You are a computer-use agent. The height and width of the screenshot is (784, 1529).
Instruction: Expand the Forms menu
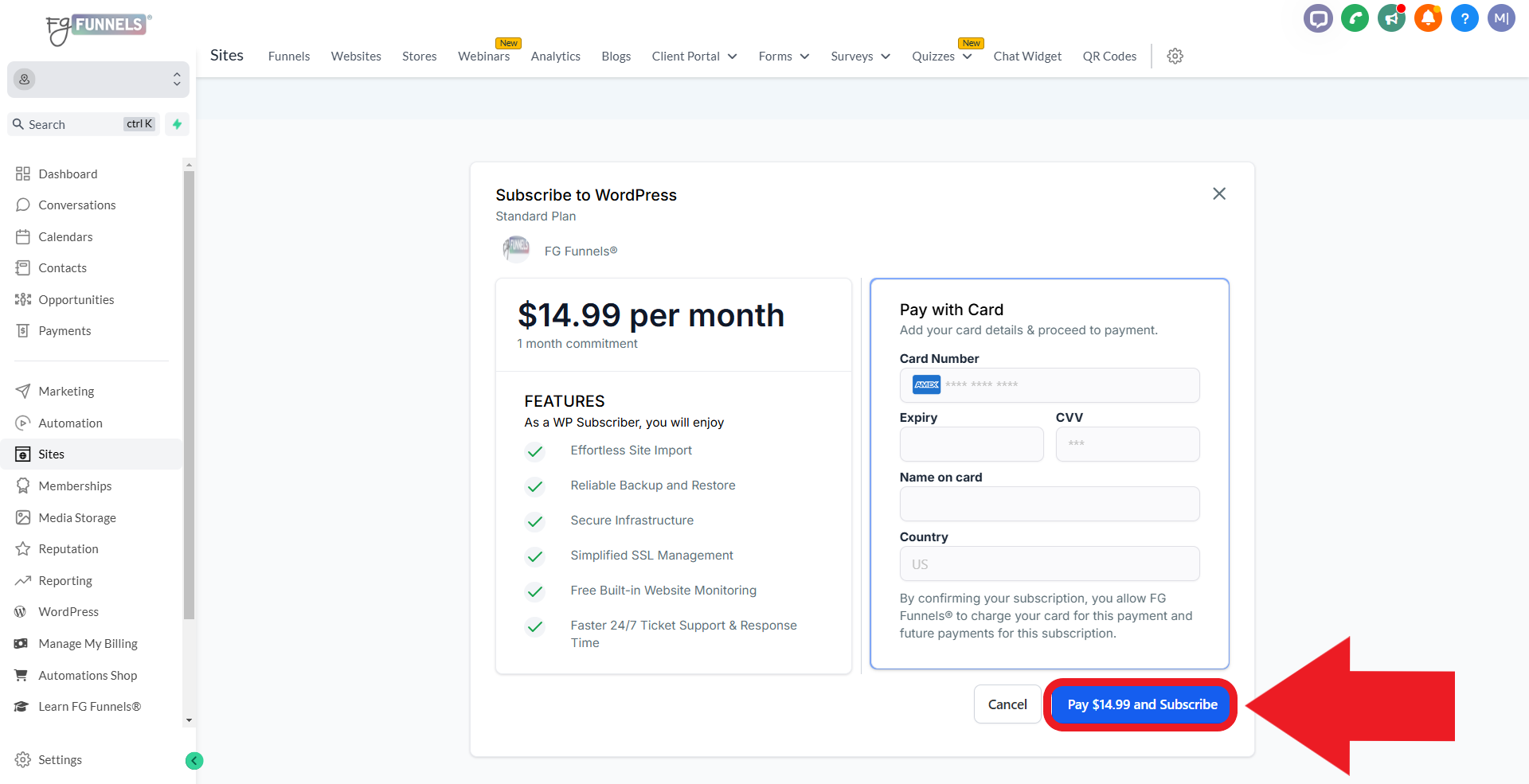coord(784,56)
